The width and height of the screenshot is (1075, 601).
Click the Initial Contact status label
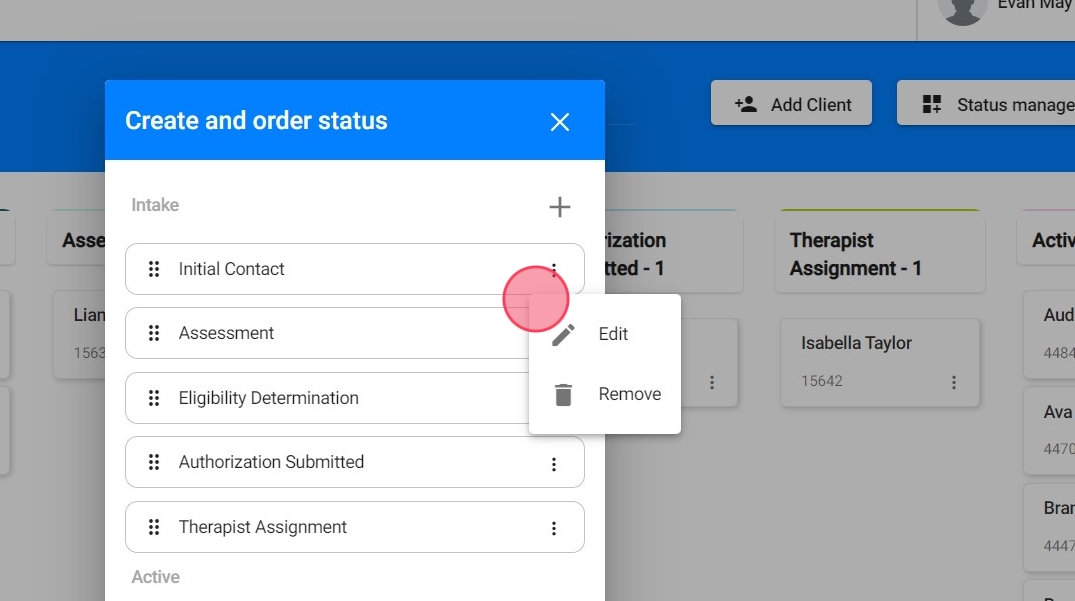pyautogui.click(x=231, y=269)
